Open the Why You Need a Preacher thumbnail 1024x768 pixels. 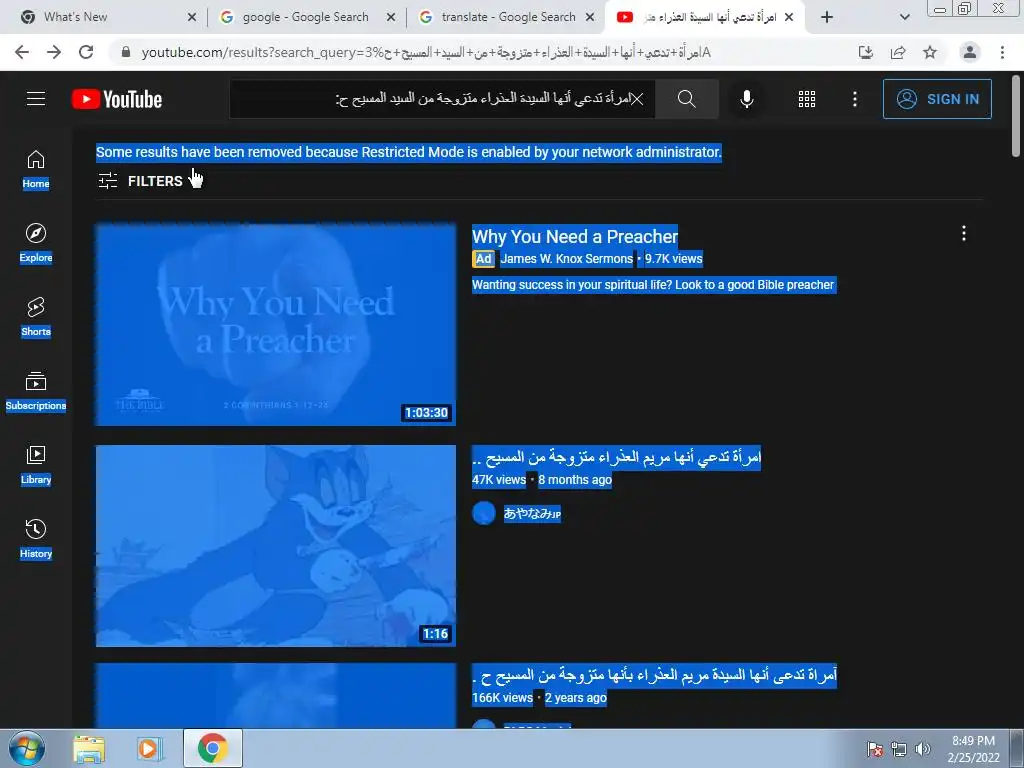276,325
